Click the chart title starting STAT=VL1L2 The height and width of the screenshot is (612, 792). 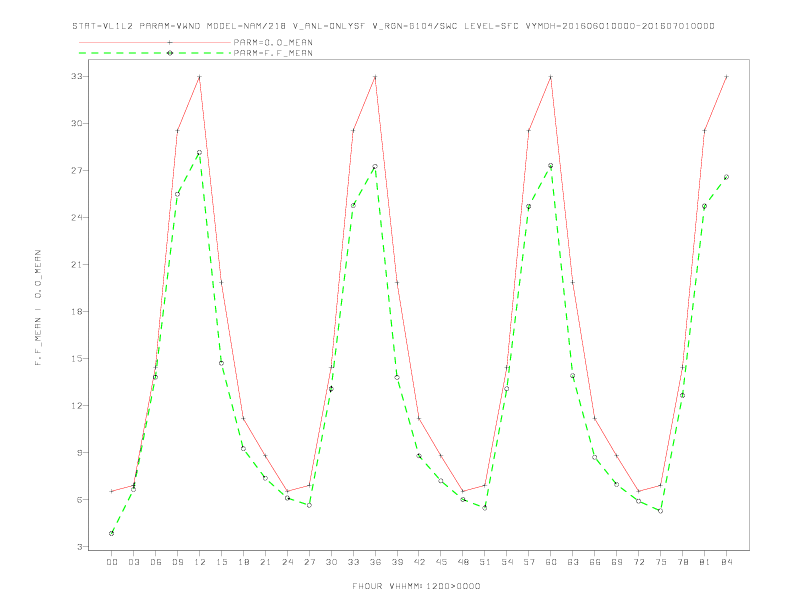pyautogui.click(x=393, y=26)
